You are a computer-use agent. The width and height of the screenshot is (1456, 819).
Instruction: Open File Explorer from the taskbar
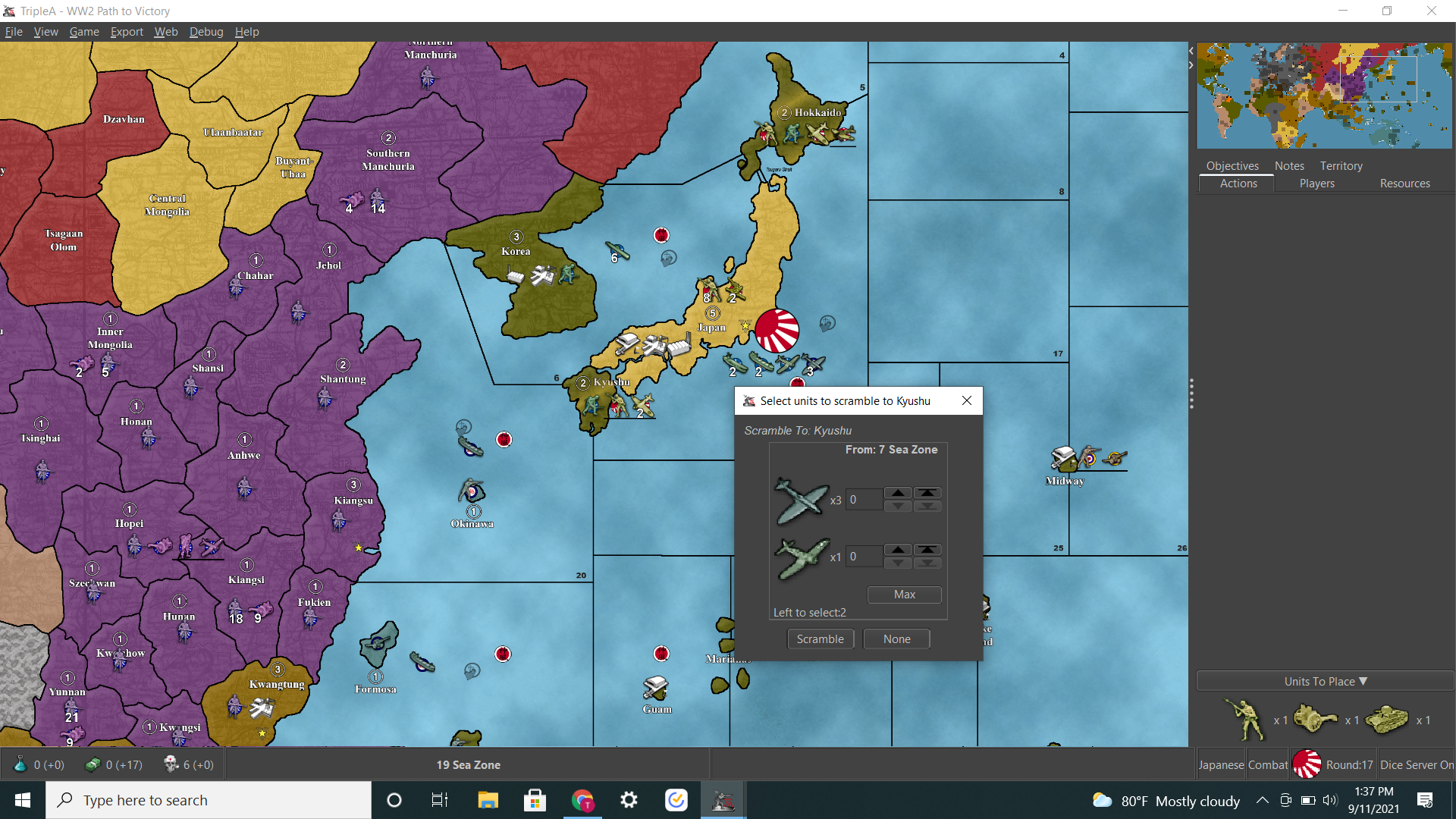pyautogui.click(x=488, y=800)
